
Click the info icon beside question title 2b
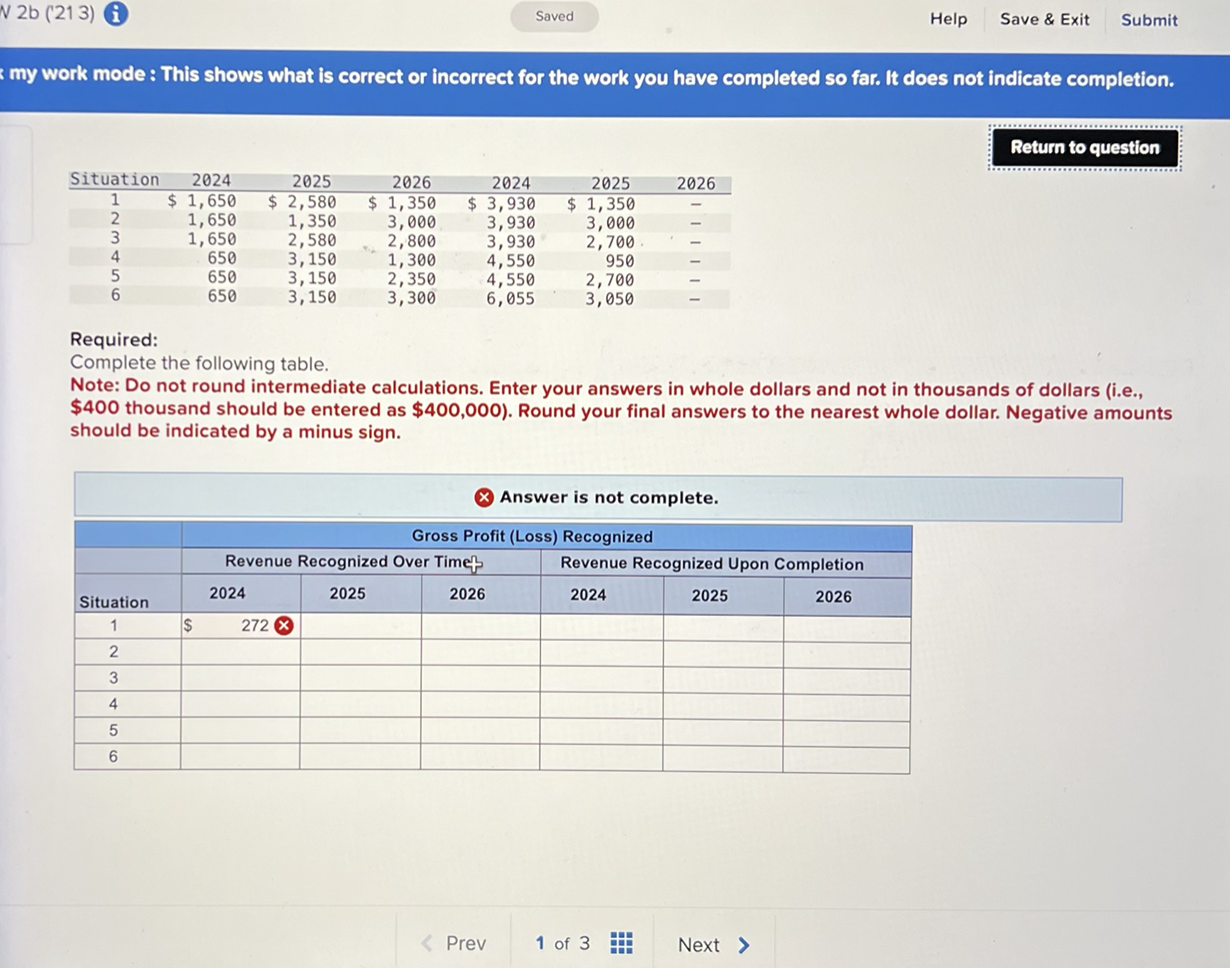click(x=117, y=14)
